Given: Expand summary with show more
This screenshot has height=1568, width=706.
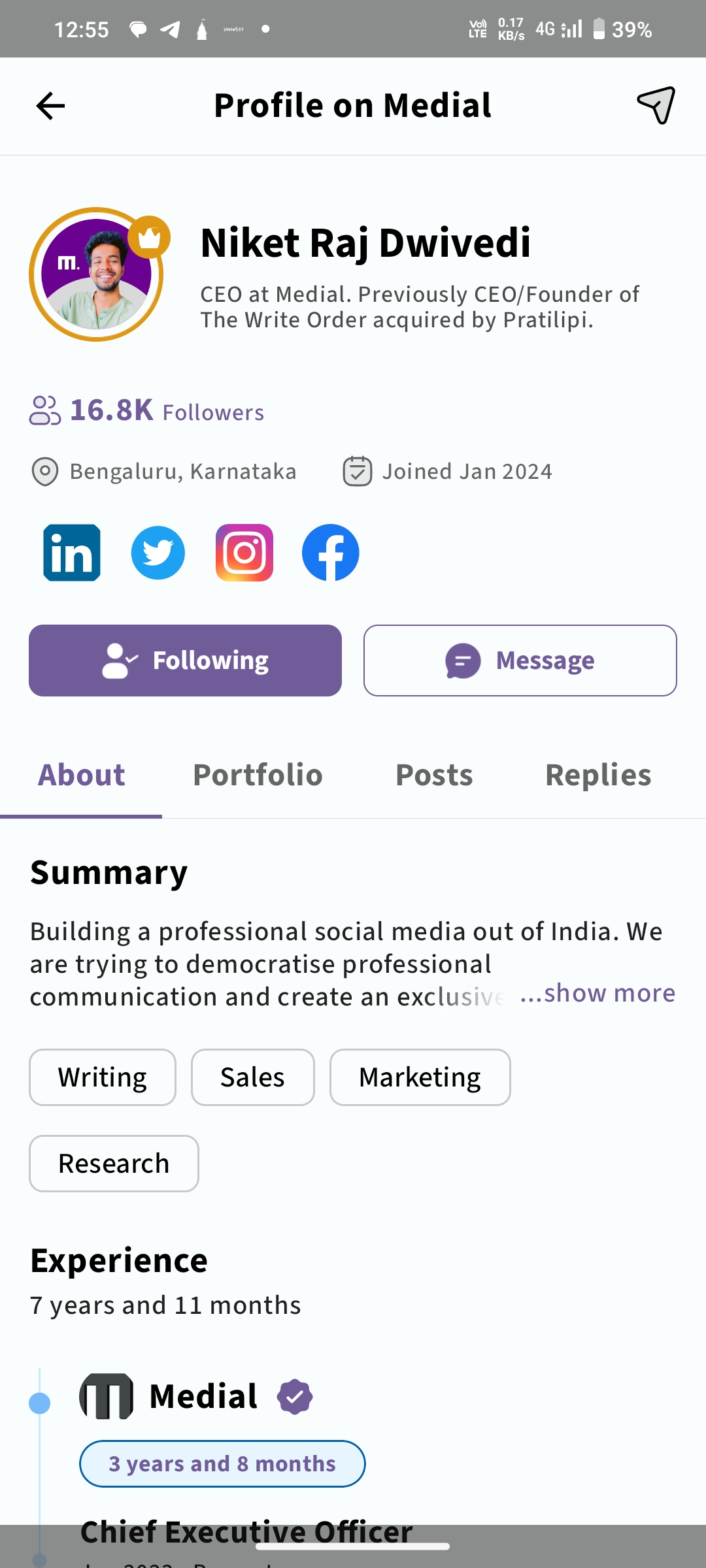Looking at the screenshot, I should [x=598, y=993].
